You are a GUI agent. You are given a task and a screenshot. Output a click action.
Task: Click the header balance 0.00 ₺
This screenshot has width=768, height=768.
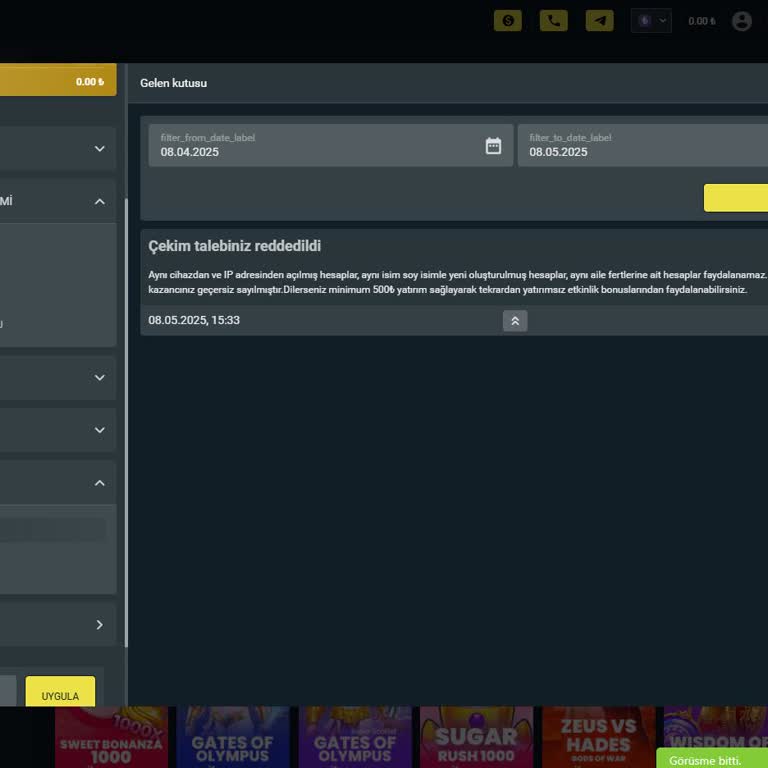701,21
